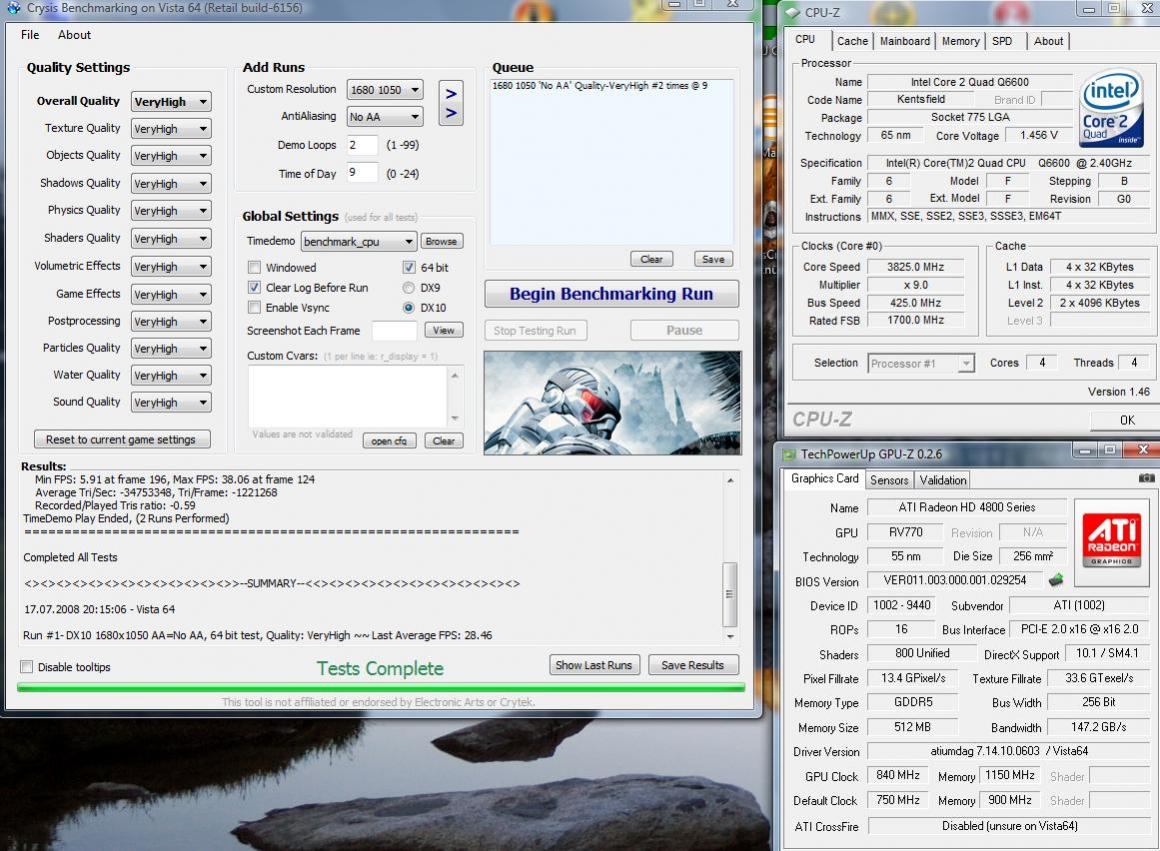Click the View button for screenshots
The width and height of the screenshot is (1160, 851).
click(x=444, y=330)
